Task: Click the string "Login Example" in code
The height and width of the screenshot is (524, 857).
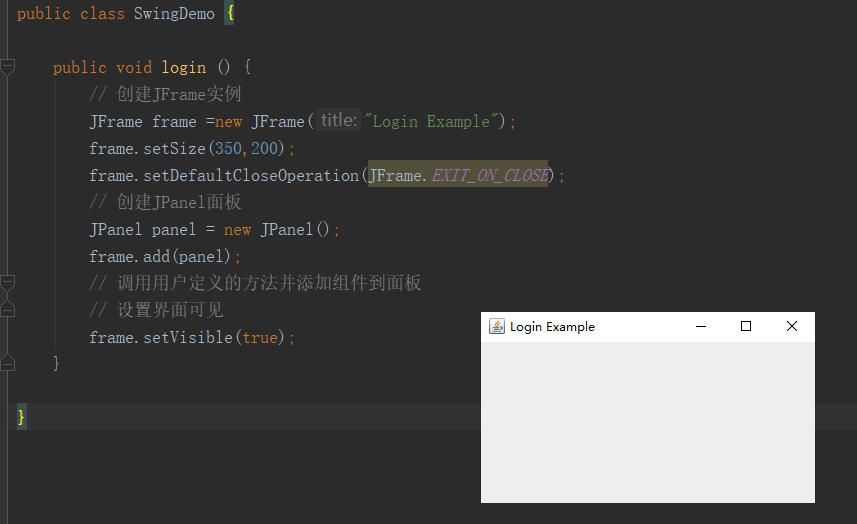Action: click(432, 121)
